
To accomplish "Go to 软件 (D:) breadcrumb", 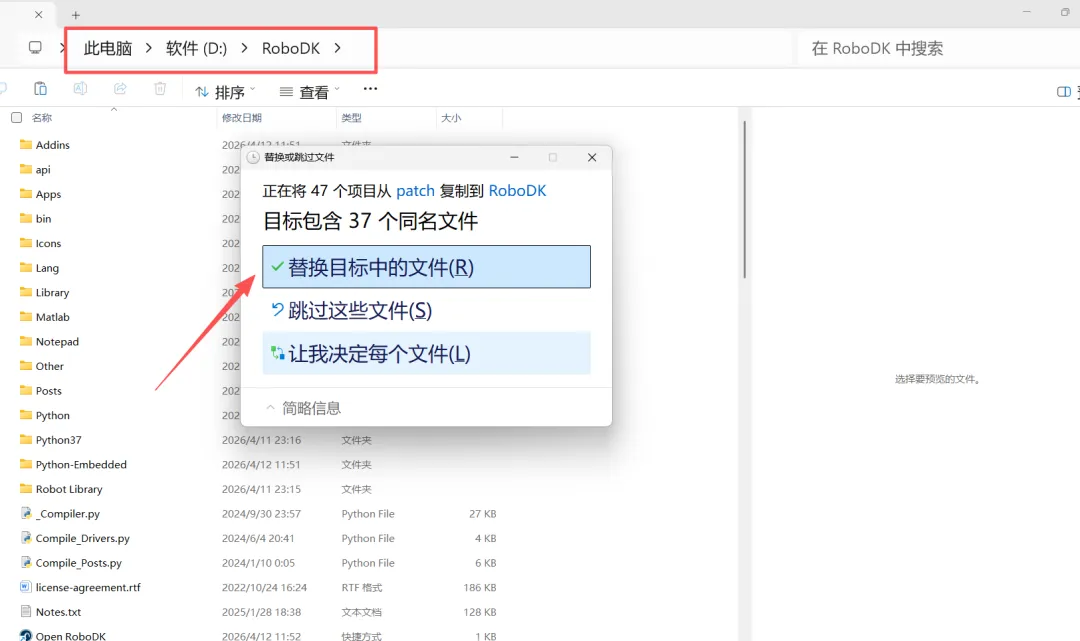I will [196, 48].
